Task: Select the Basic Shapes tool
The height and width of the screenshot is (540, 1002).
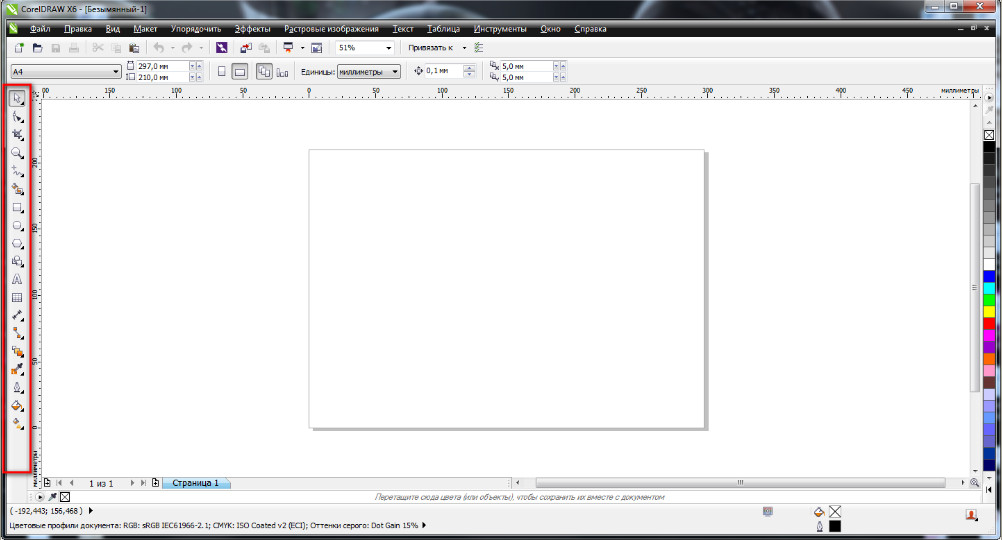Action: (17, 261)
